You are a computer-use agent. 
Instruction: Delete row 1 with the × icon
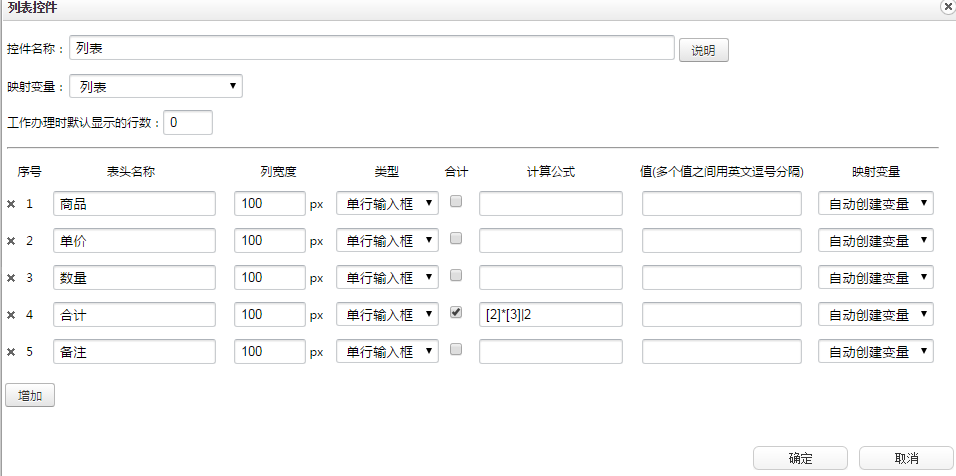(12, 204)
